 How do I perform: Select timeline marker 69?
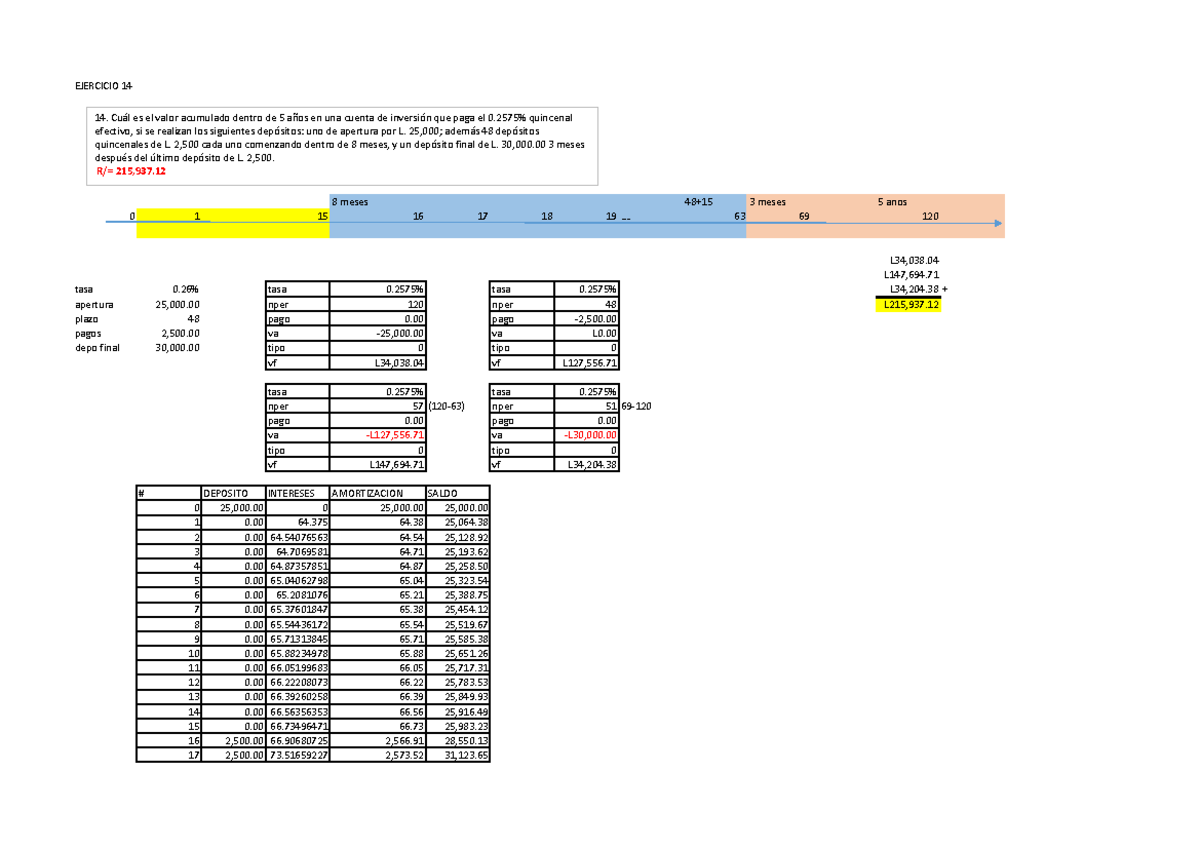tap(803, 216)
